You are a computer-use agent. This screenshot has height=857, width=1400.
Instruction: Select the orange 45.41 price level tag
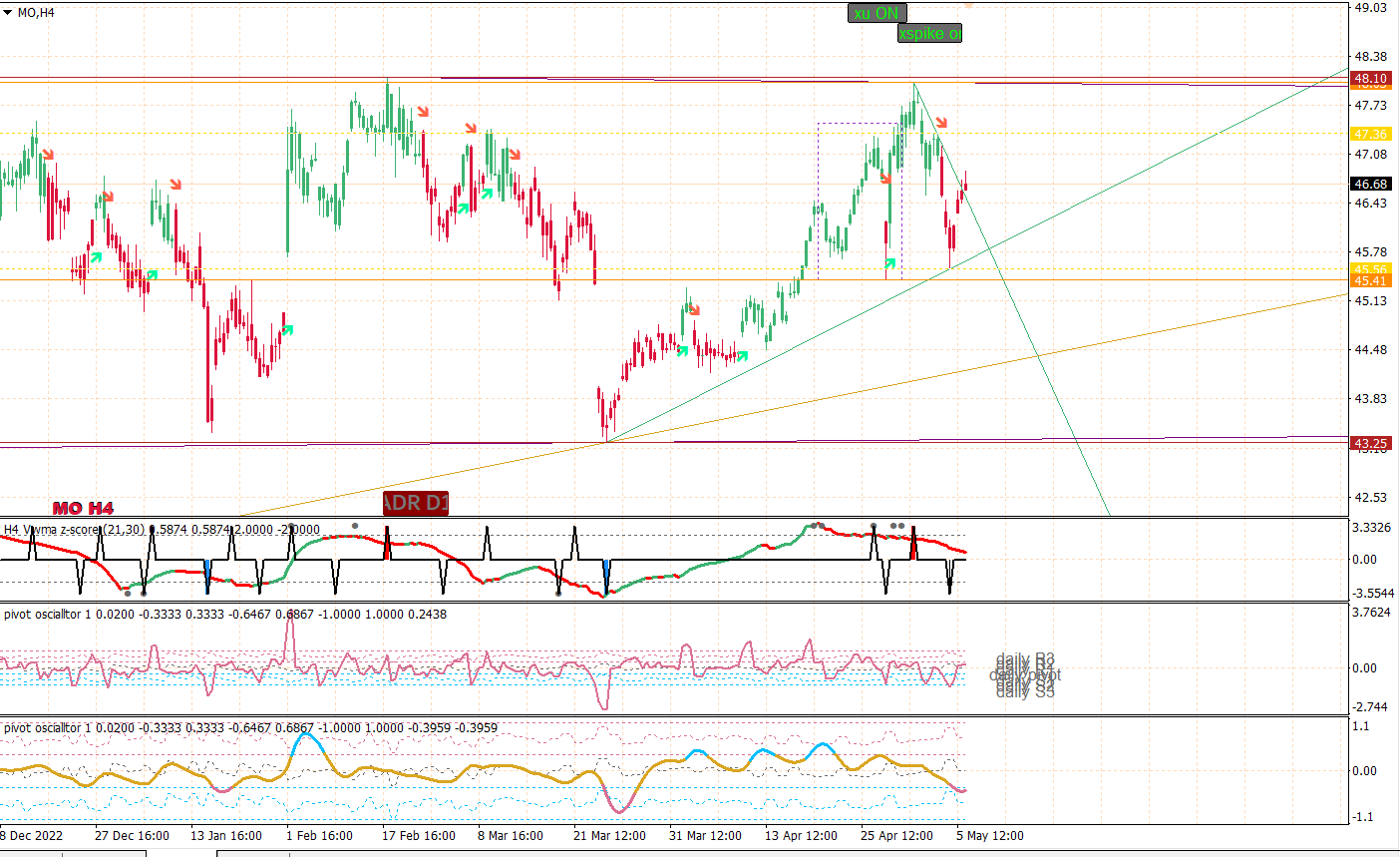pyautogui.click(x=1370, y=281)
